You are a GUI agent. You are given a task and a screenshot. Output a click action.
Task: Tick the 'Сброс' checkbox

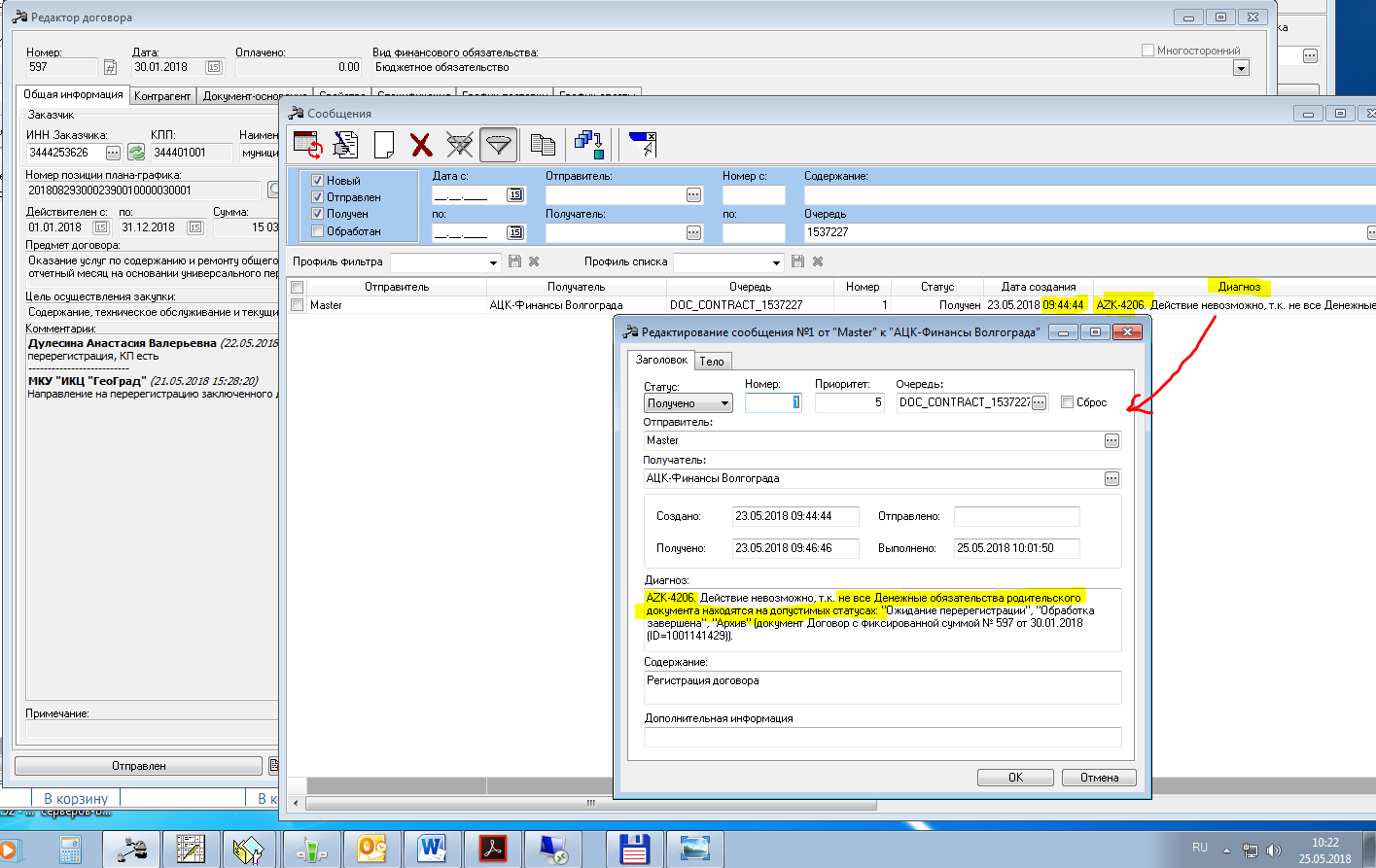[1067, 402]
